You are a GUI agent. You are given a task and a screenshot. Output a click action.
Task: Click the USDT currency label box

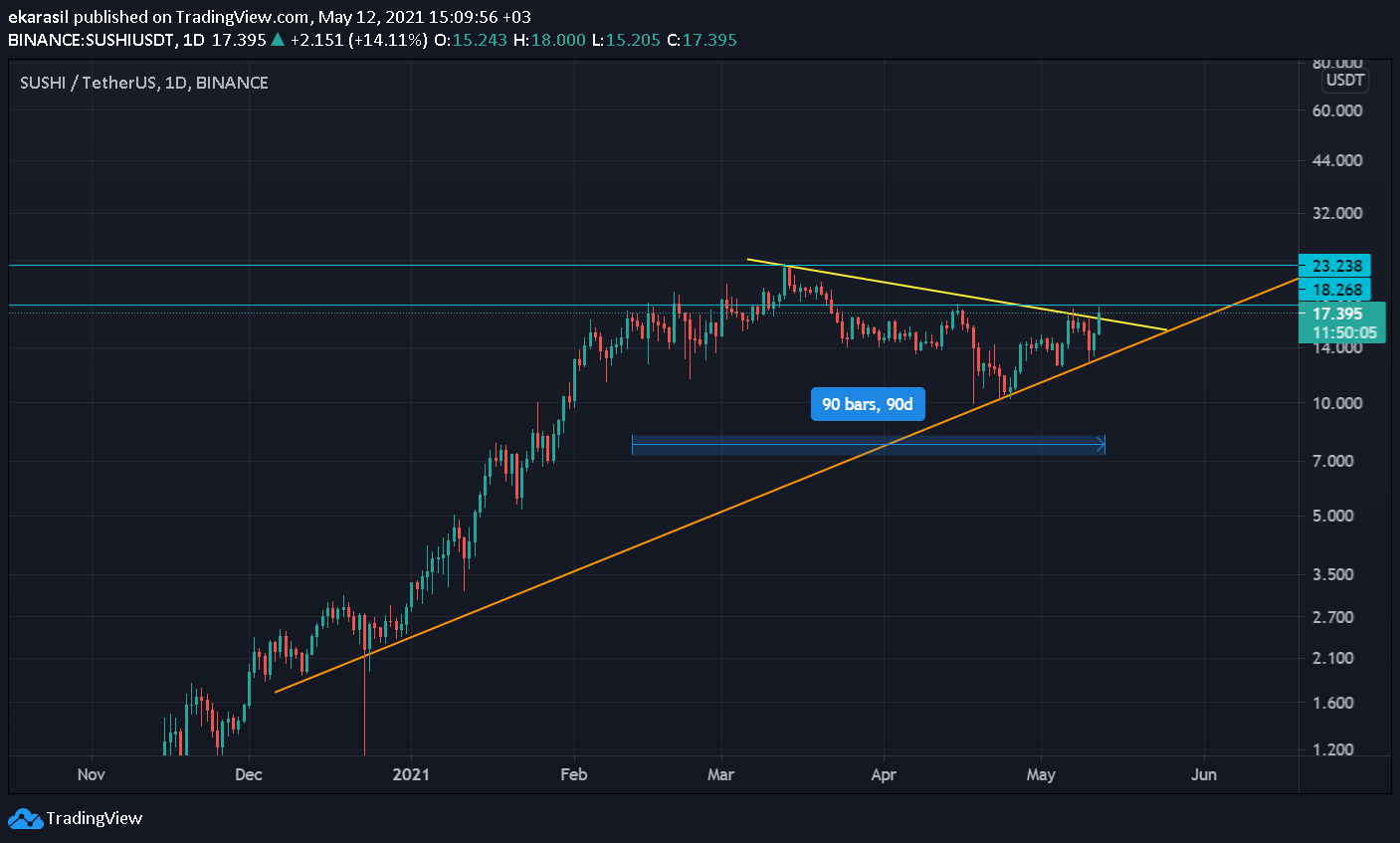[x=1345, y=81]
